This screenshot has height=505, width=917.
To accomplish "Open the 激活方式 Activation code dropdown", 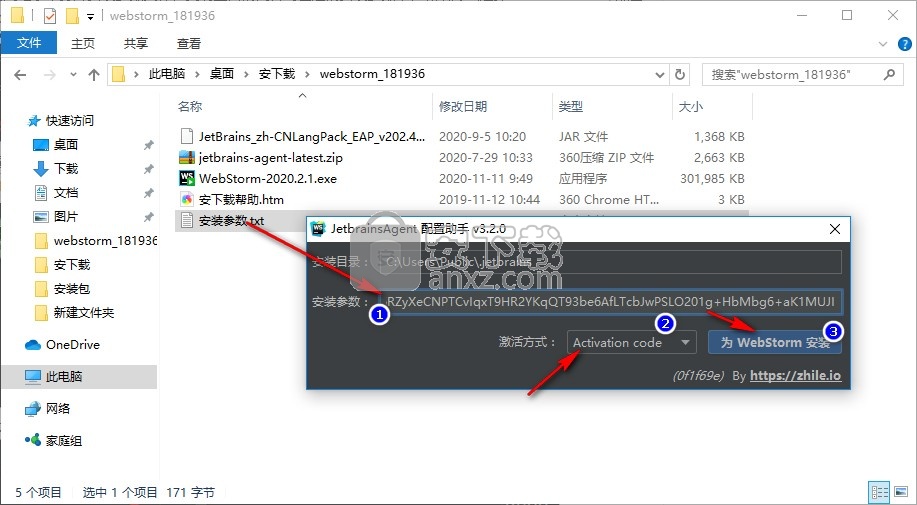I will tap(632, 343).
